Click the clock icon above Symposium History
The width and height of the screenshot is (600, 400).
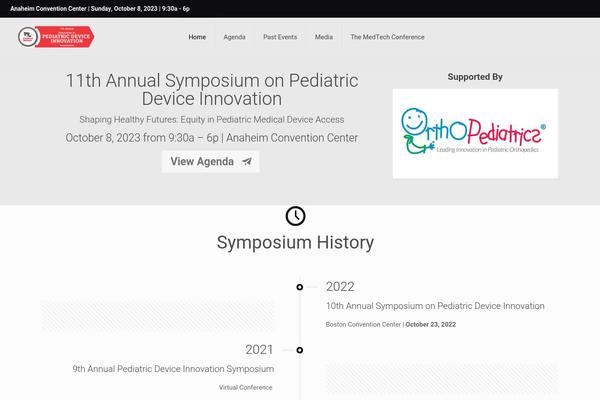(x=295, y=216)
